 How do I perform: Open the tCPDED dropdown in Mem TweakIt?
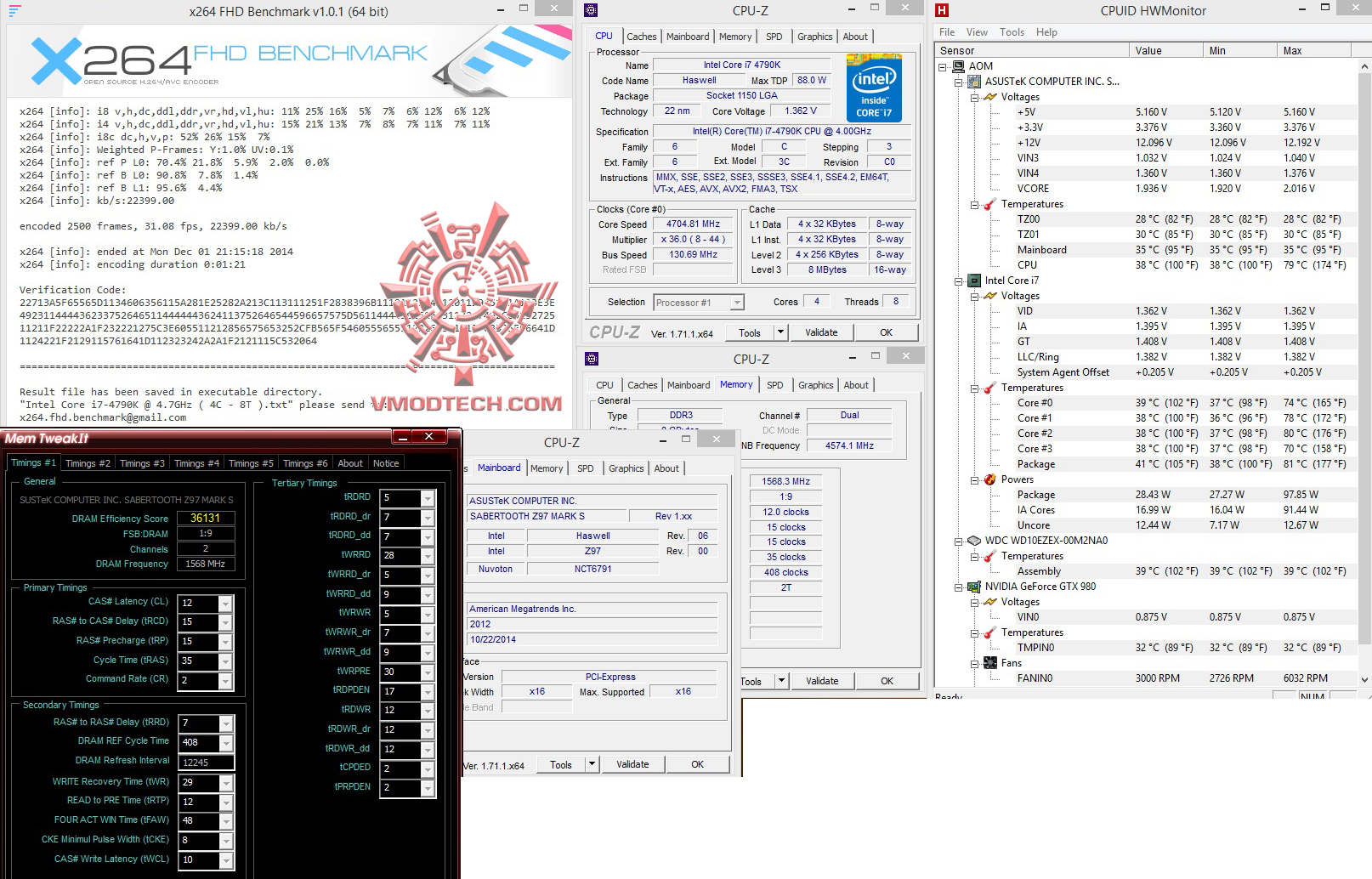point(428,768)
